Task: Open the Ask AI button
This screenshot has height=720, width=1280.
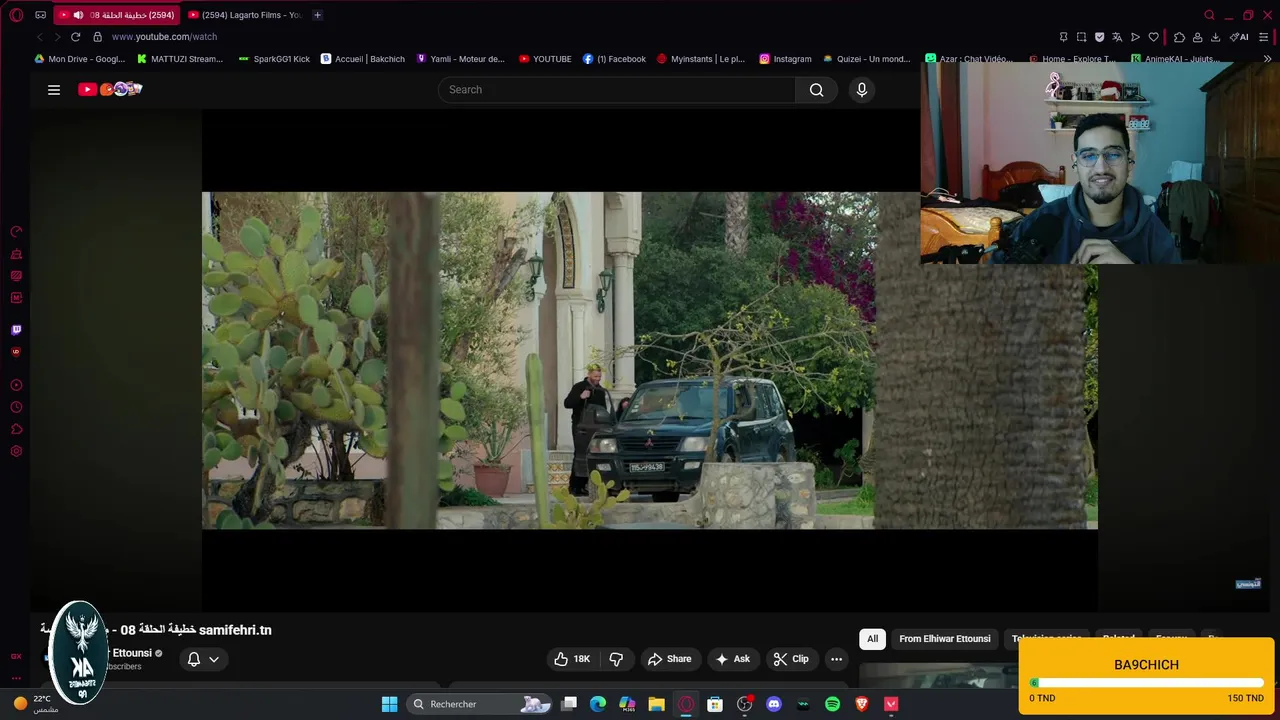Action: tap(732, 659)
